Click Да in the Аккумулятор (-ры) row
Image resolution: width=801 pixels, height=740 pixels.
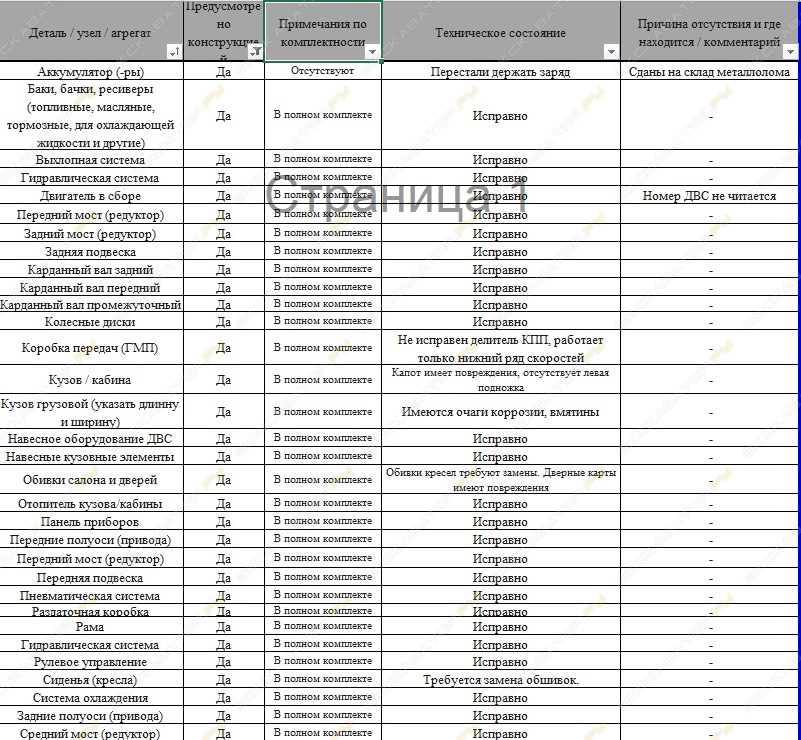[223, 71]
